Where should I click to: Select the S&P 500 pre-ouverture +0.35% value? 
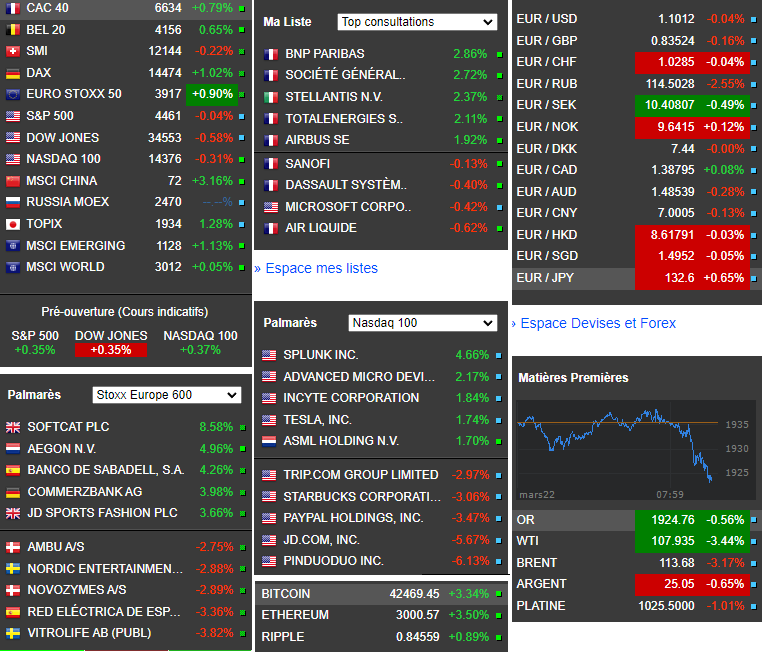35,350
